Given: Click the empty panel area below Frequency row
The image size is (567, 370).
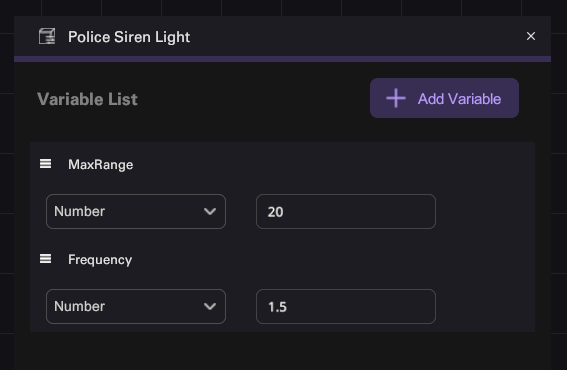Looking at the screenshot, I should point(282,351).
